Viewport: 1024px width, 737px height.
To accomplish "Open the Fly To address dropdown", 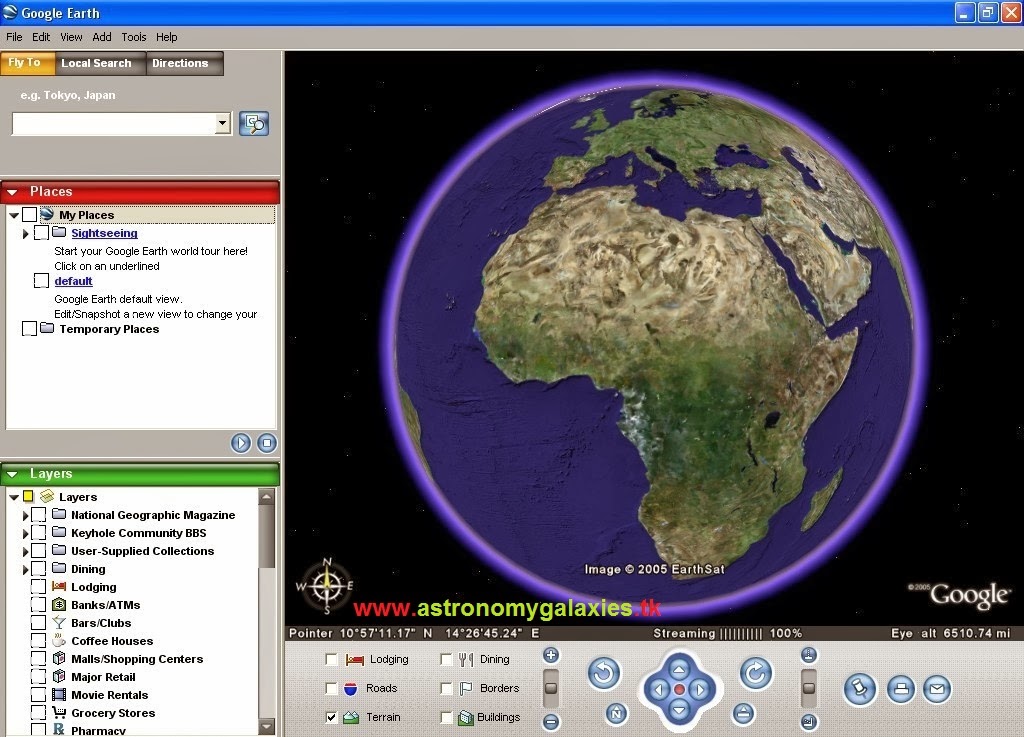I will 223,123.
